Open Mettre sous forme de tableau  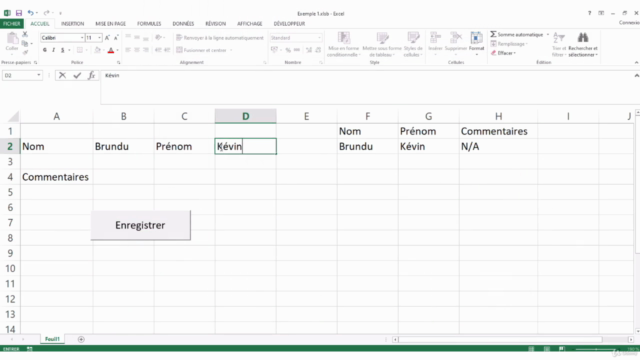click(x=382, y=44)
